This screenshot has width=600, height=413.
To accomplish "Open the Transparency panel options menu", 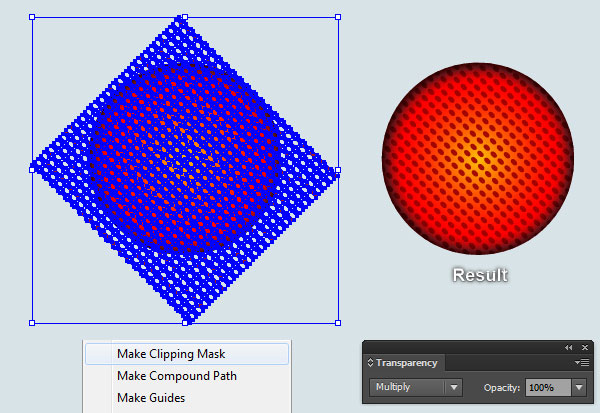I will coord(584,362).
